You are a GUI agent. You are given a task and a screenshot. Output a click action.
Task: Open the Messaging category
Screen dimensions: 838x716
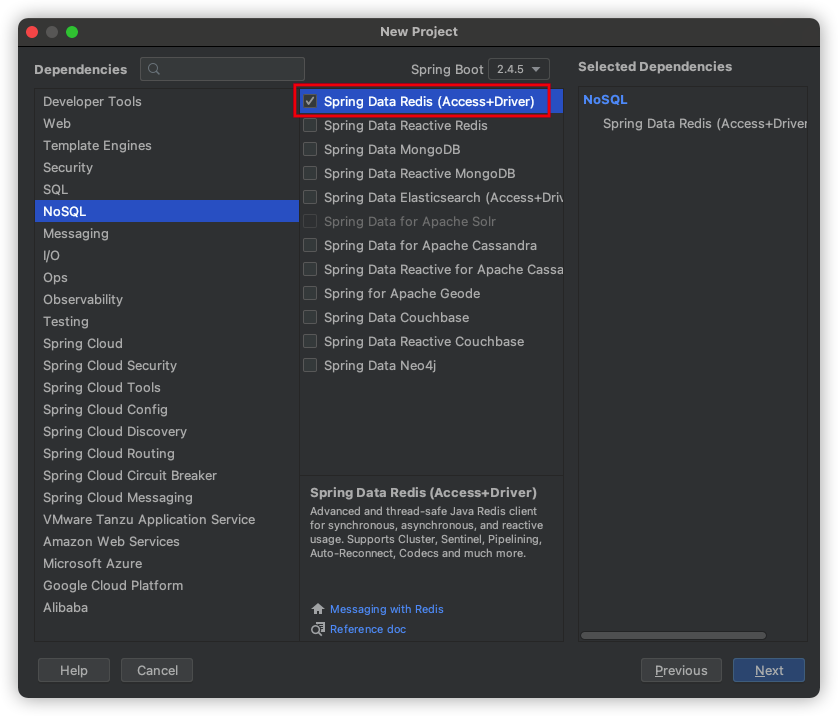point(167,234)
